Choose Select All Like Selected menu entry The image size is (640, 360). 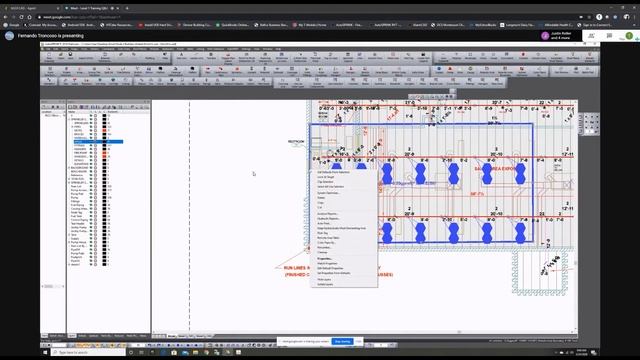click(331, 187)
